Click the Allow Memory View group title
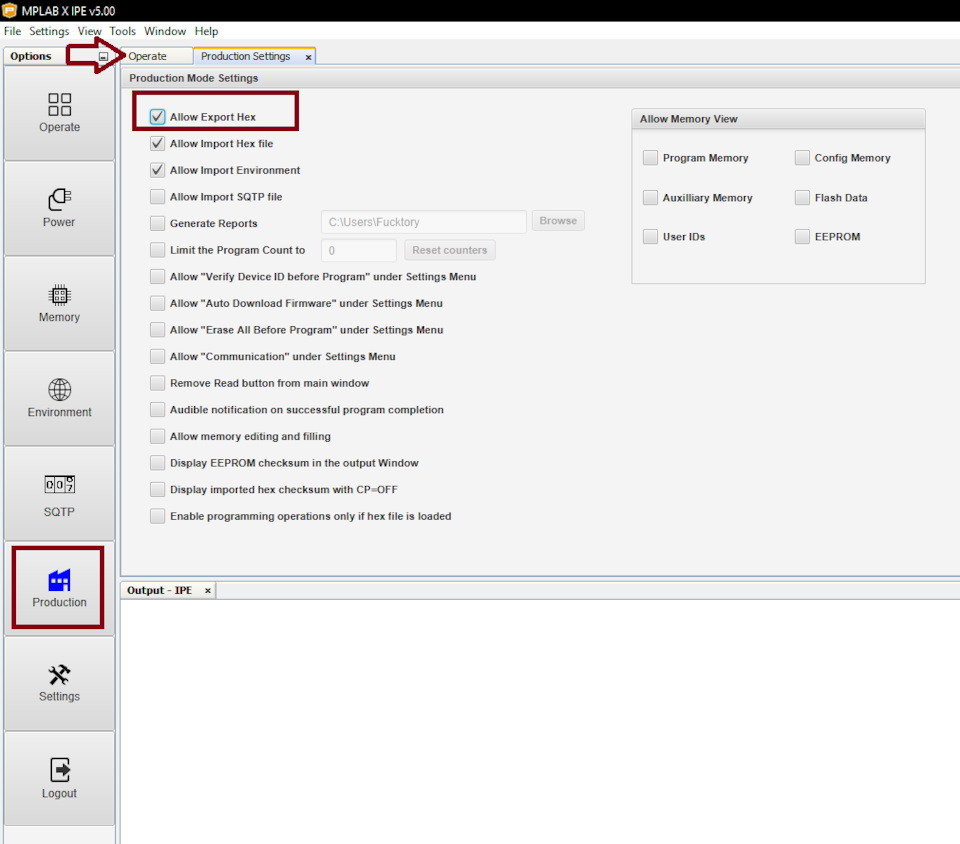 pos(689,119)
